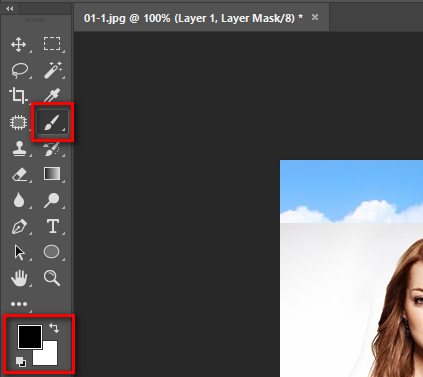The width and height of the screenshot is (423, 377).
Task: Pick the Eyedropper tool
Action: point(52,96)
